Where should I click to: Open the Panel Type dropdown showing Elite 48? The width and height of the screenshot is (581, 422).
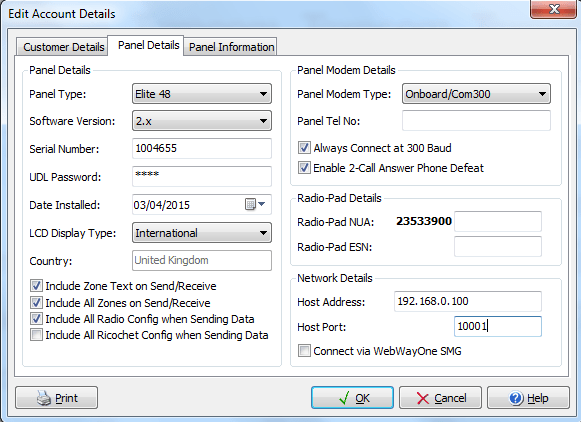(x=202, y=94)
